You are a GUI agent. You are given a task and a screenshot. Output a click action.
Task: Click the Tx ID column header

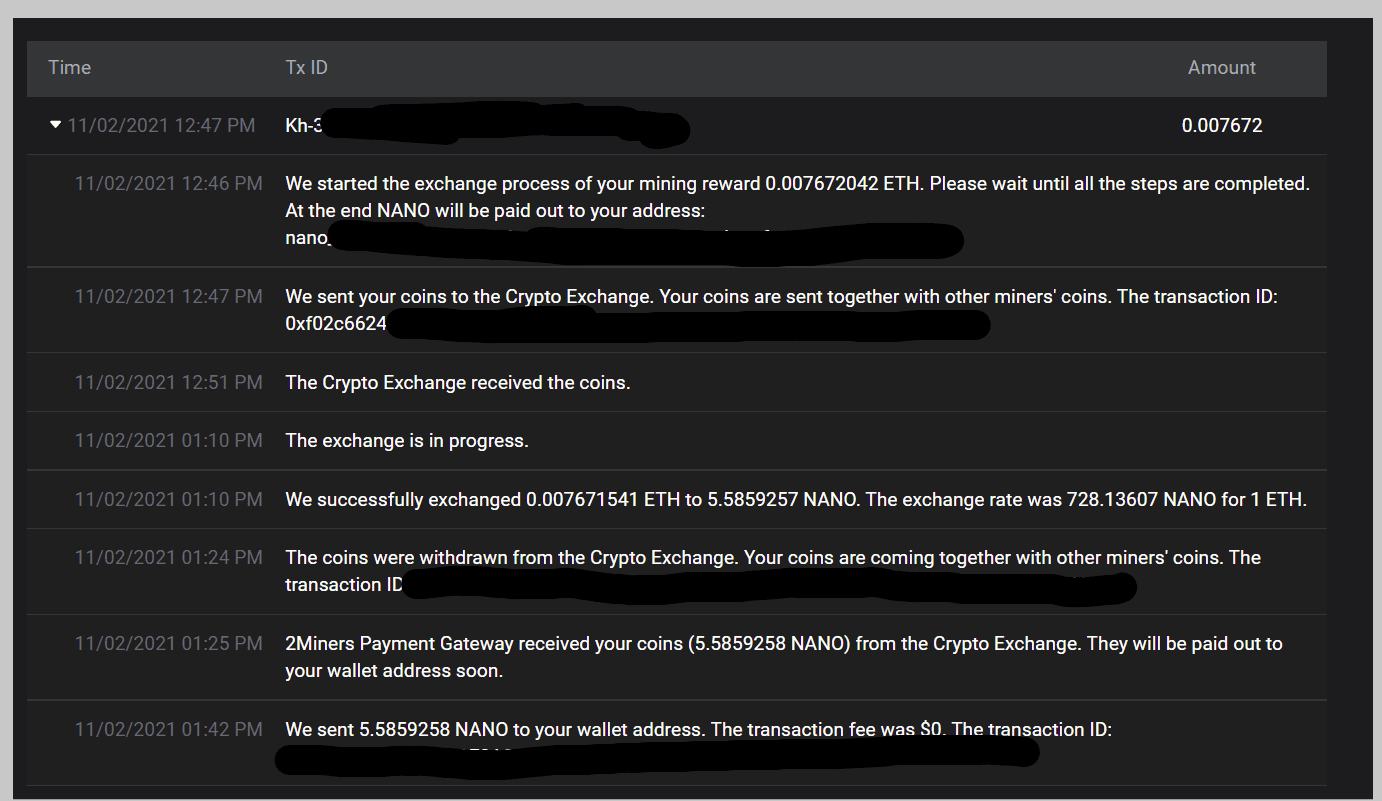306,68
